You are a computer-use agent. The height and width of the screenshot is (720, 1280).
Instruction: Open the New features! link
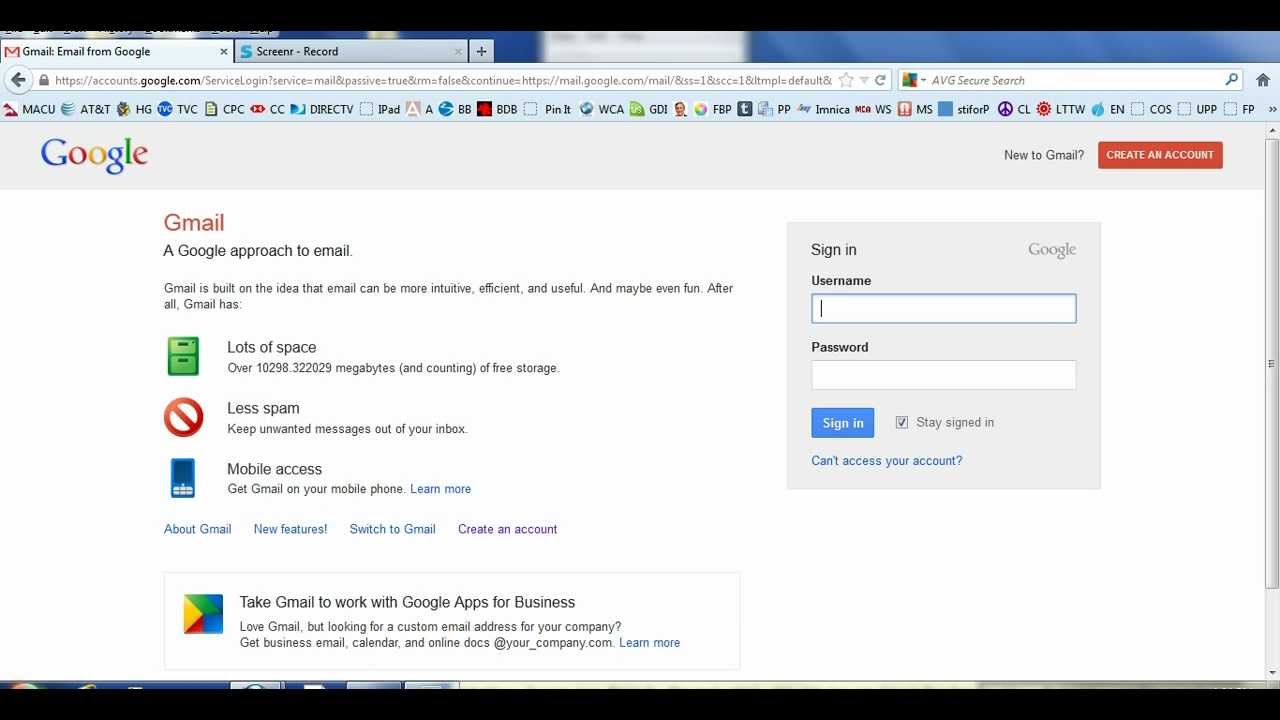click(x=290, y=529)
